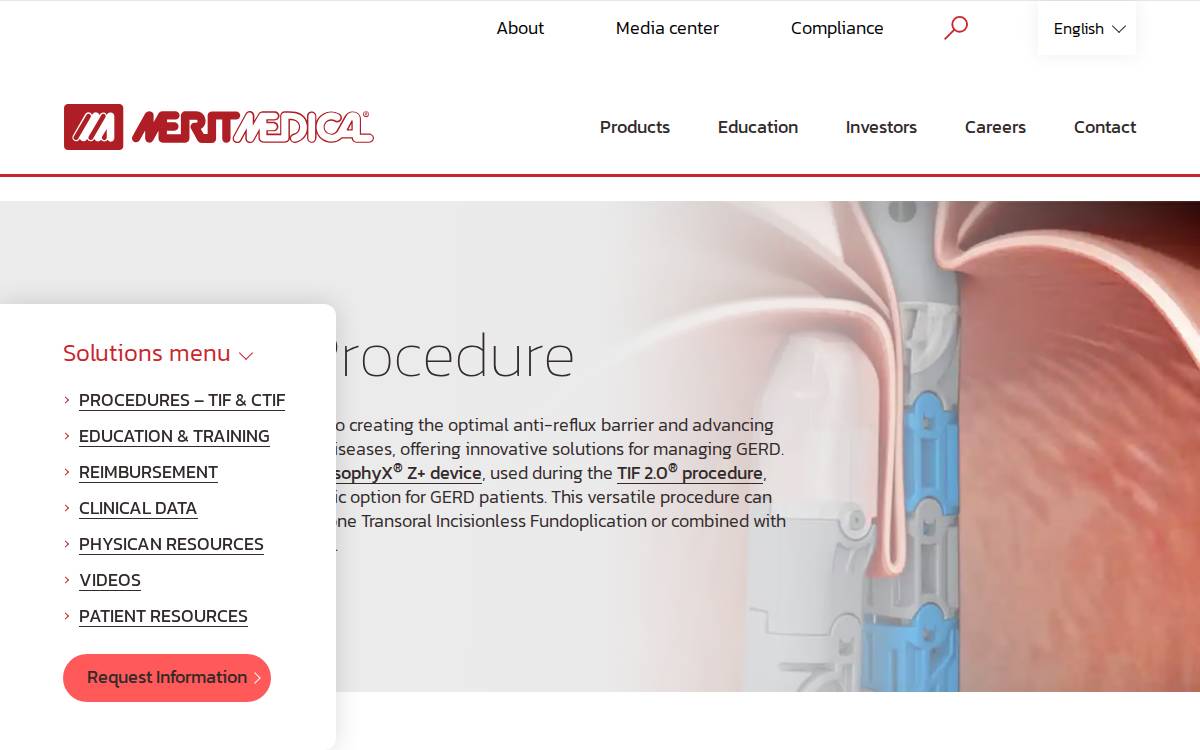Open PHYSICAN RESOURCES link
Image resolution: width=1200 pixels, height=750 pixels.
(171, 544)
